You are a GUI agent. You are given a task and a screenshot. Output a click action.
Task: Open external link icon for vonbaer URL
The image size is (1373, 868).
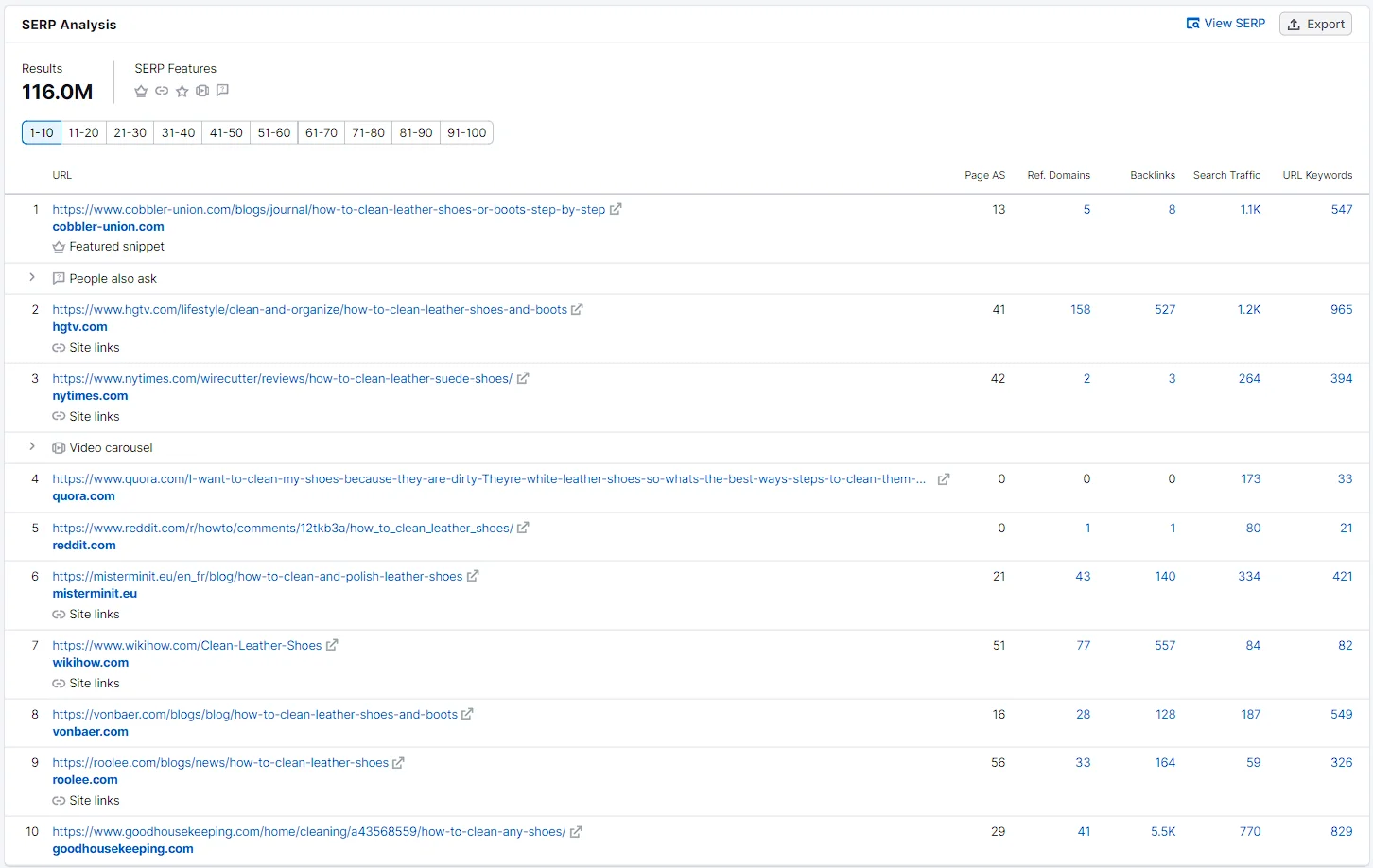point(467,714)
